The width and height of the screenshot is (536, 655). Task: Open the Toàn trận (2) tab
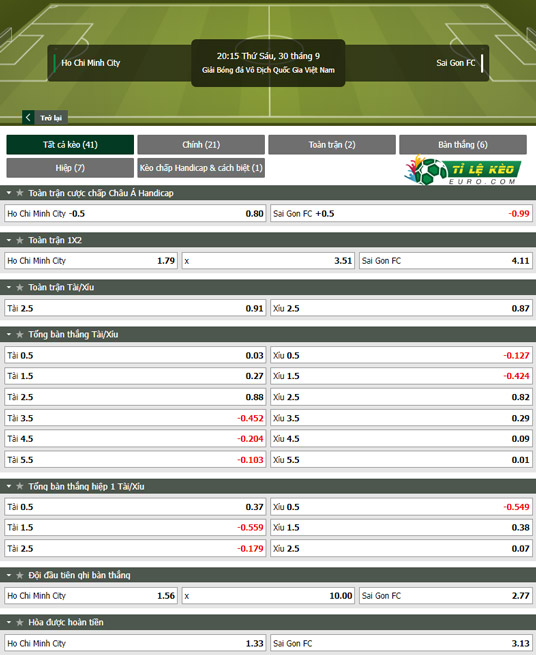coord(332,145)
